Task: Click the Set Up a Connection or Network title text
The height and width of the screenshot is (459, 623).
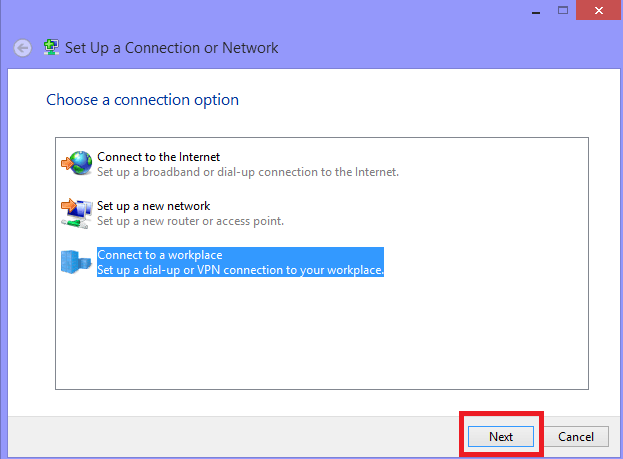Action: 172,48
